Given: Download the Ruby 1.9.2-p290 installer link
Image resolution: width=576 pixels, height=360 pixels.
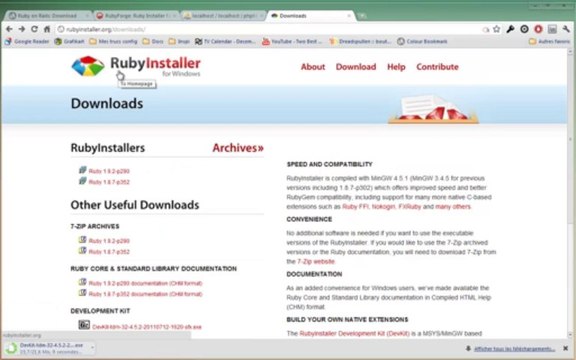Looking at the screenshot, I should pos(109,171).
